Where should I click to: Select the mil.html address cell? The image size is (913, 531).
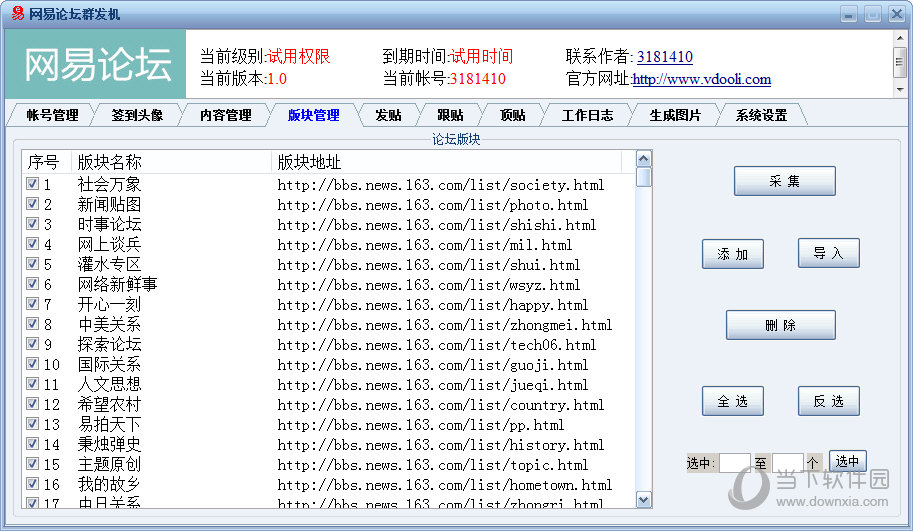click(x=424, y=245)
